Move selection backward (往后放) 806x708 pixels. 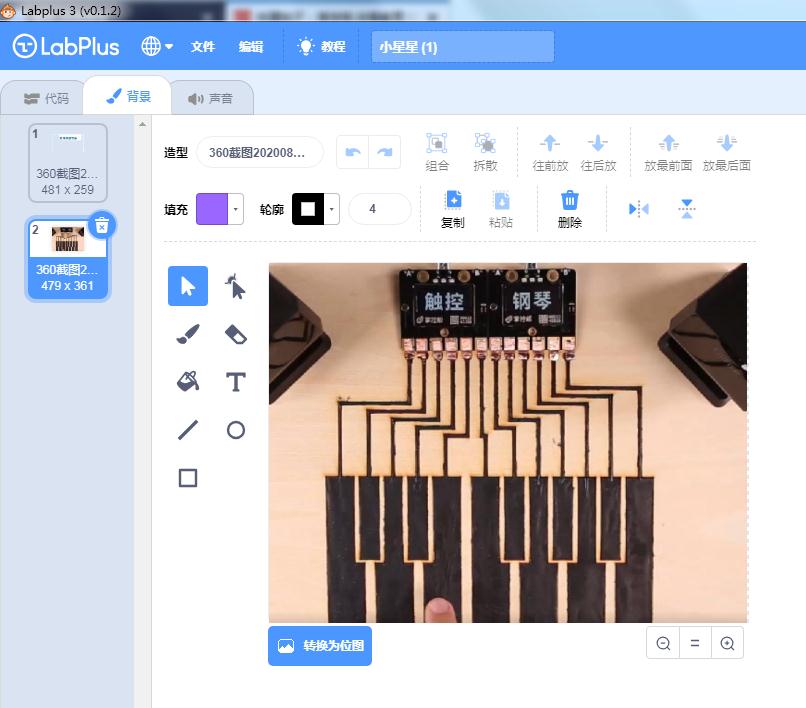coord(598,152)
